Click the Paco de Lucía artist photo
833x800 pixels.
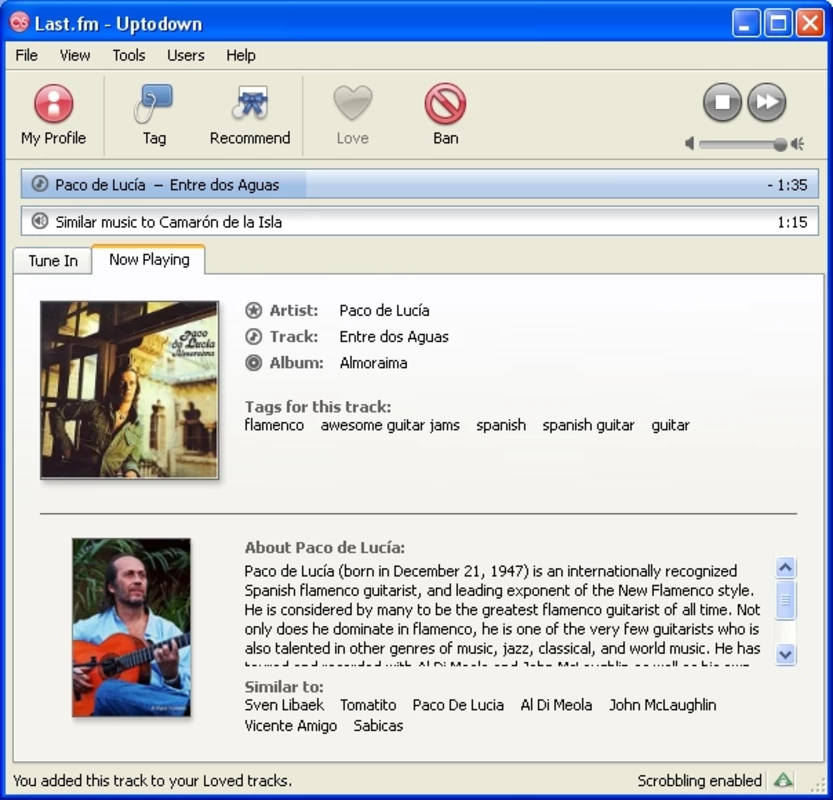click(131, 627)
